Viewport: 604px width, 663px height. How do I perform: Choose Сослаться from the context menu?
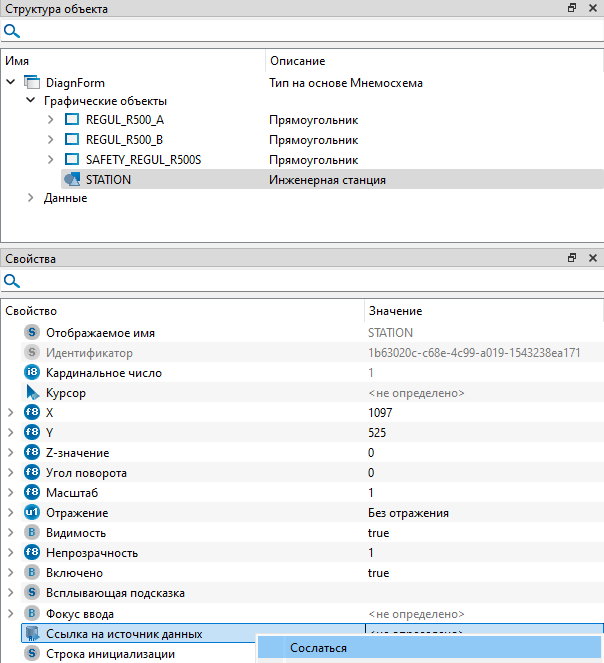318,648
